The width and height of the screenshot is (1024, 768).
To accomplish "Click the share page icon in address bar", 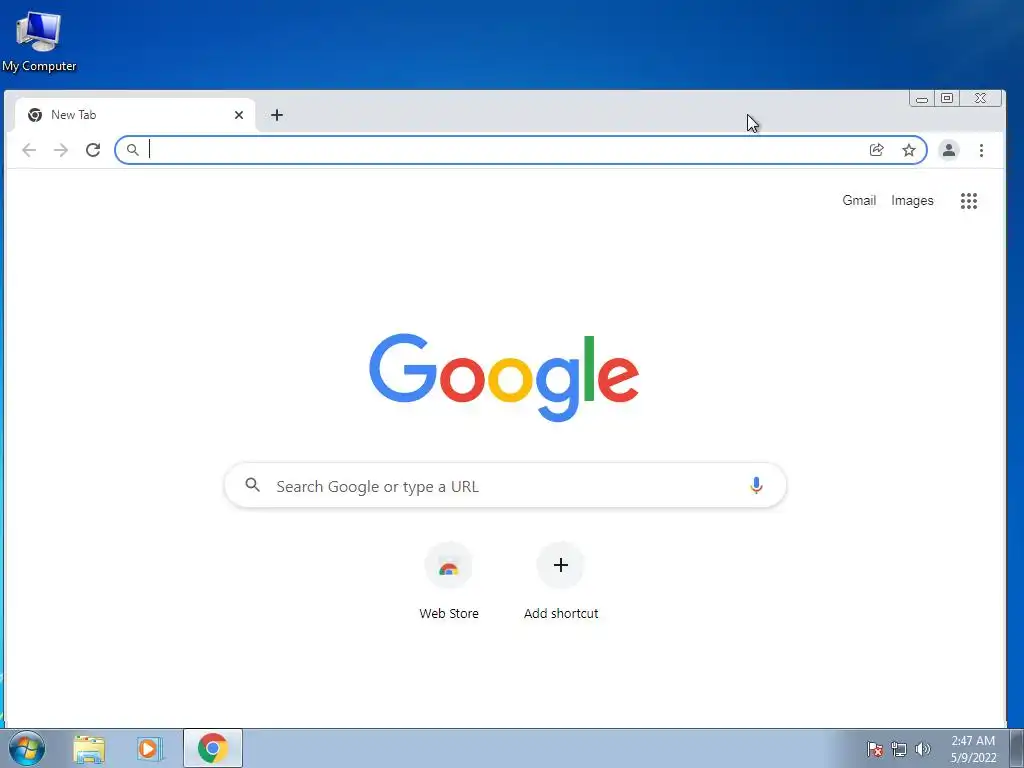I will pyautogui.click(x=876, y=150).
